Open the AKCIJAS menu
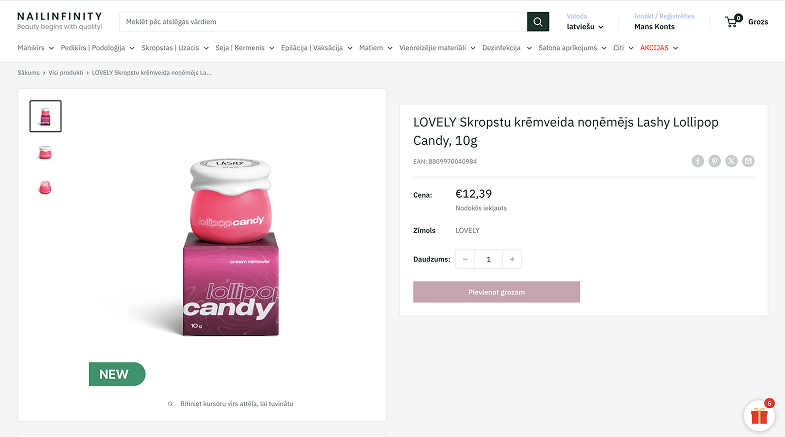 [659, 48]
